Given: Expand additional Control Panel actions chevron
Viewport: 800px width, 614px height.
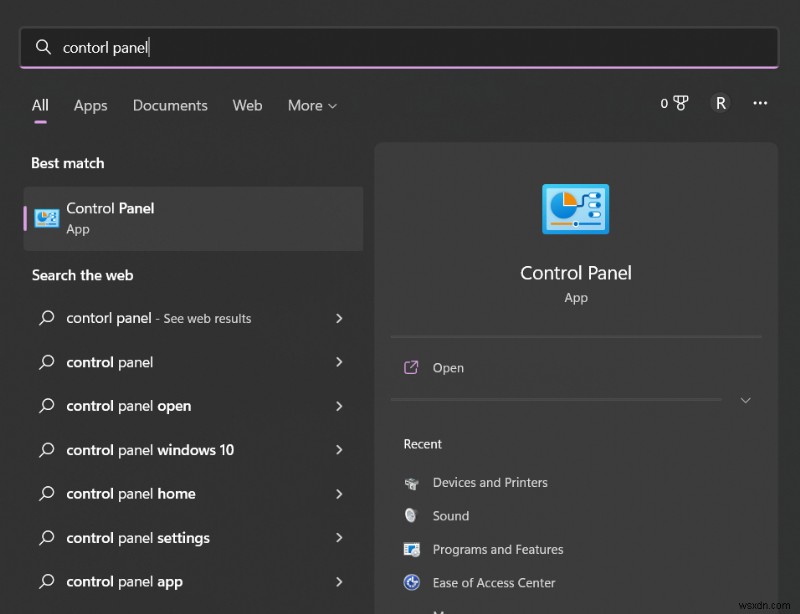Looking at the screenshot, I should [x=745, y=400].
